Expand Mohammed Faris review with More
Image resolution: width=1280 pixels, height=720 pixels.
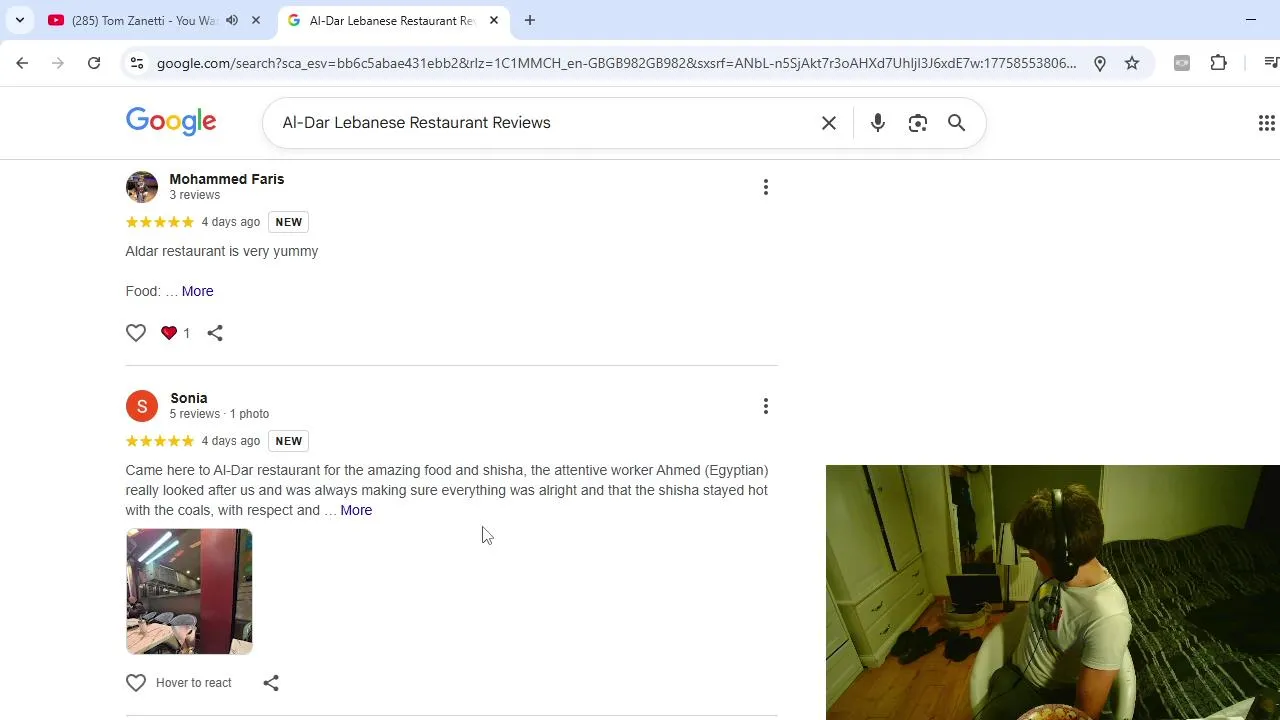pos(198,291)
